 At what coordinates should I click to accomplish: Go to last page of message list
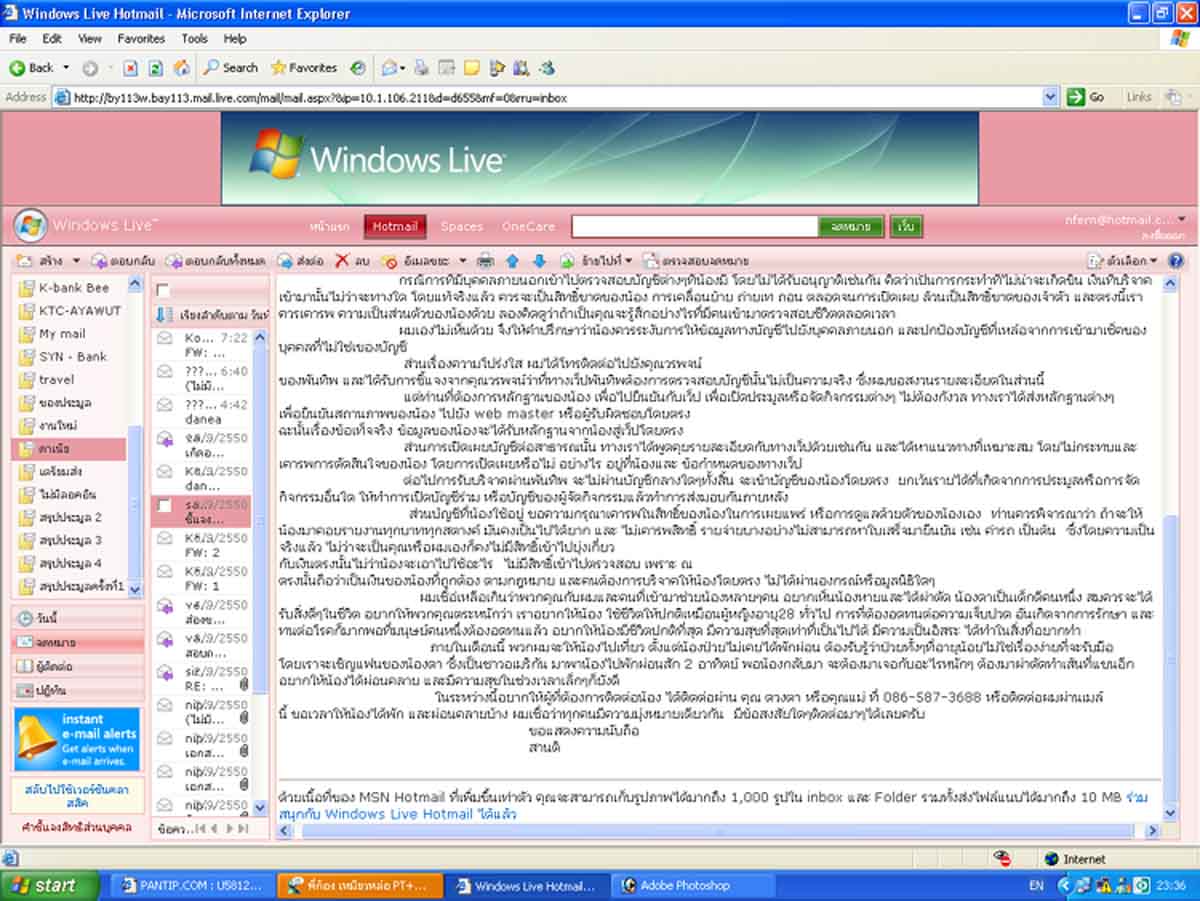[243, 828]
